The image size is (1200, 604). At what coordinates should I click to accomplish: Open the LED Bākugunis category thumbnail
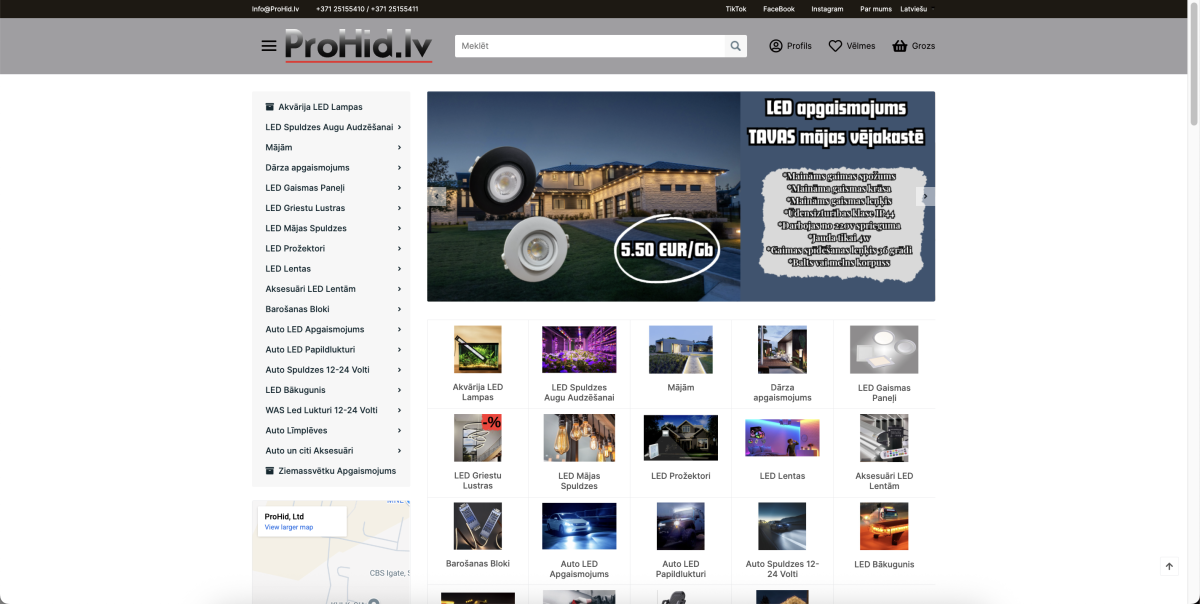tap(884, 526)
